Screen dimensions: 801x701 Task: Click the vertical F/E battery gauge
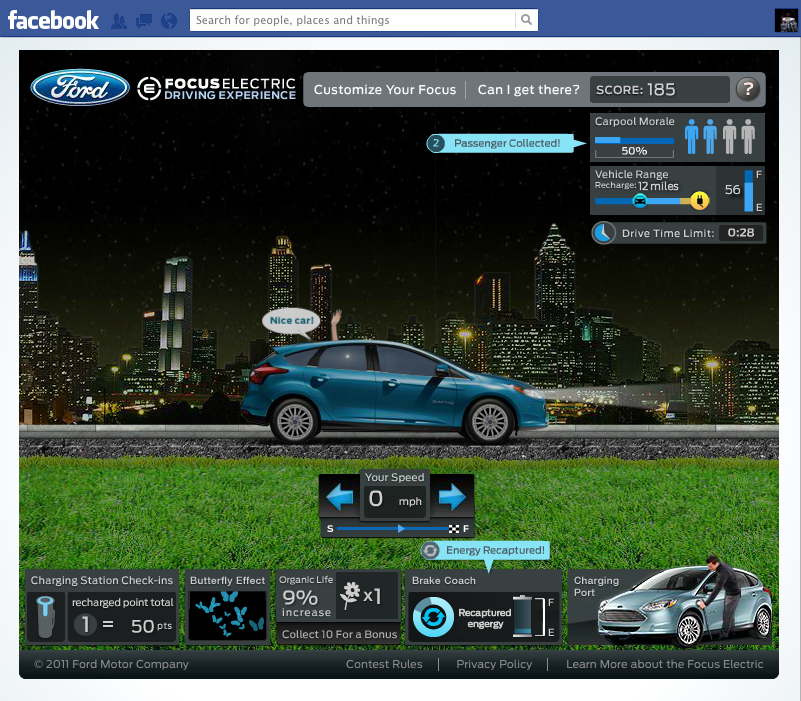749,191
